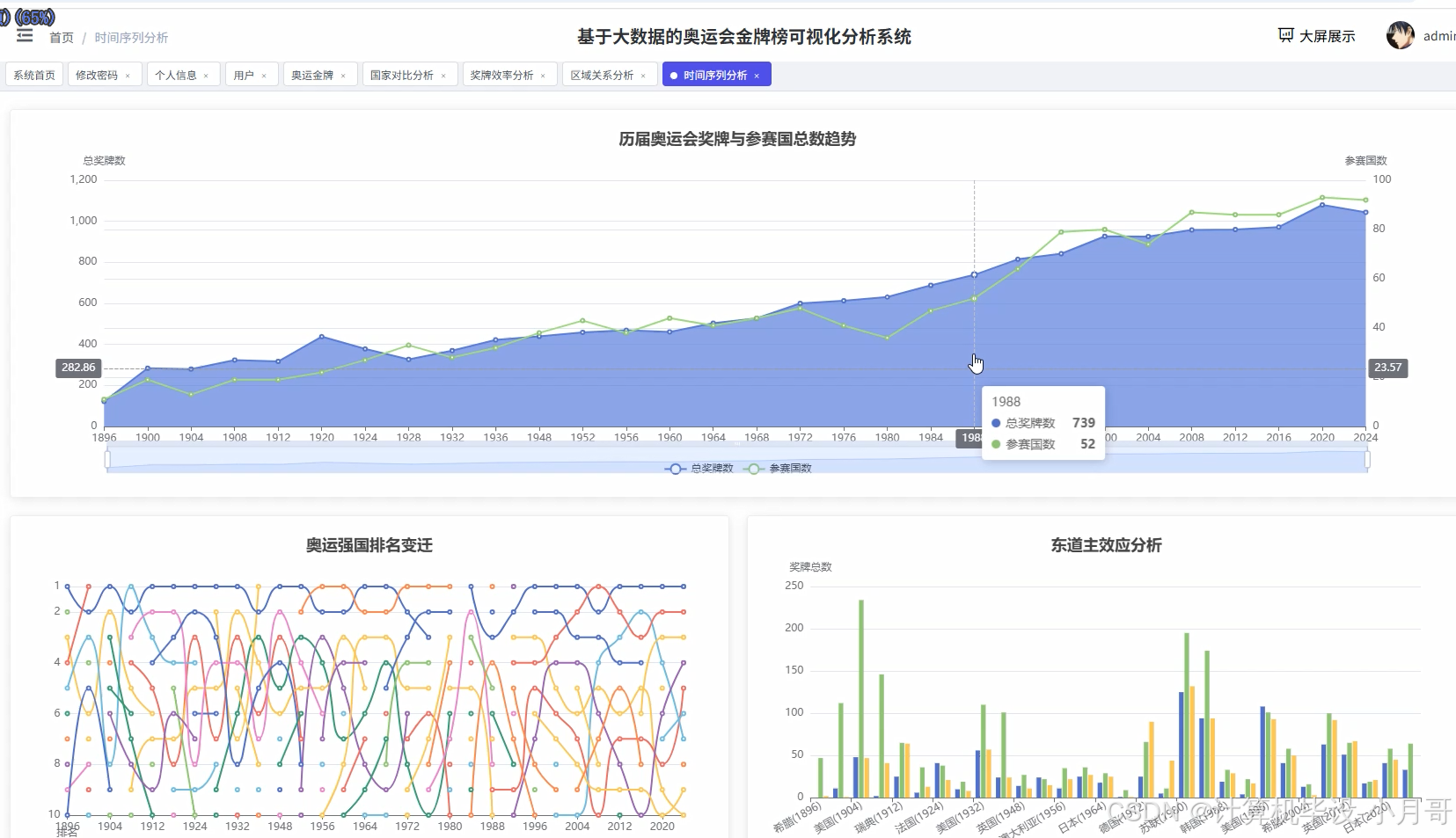This screenshot has width=1456, height=838.
Task: Click the 东道主效应分析 chart title
Action: [x=1106, y=545]
